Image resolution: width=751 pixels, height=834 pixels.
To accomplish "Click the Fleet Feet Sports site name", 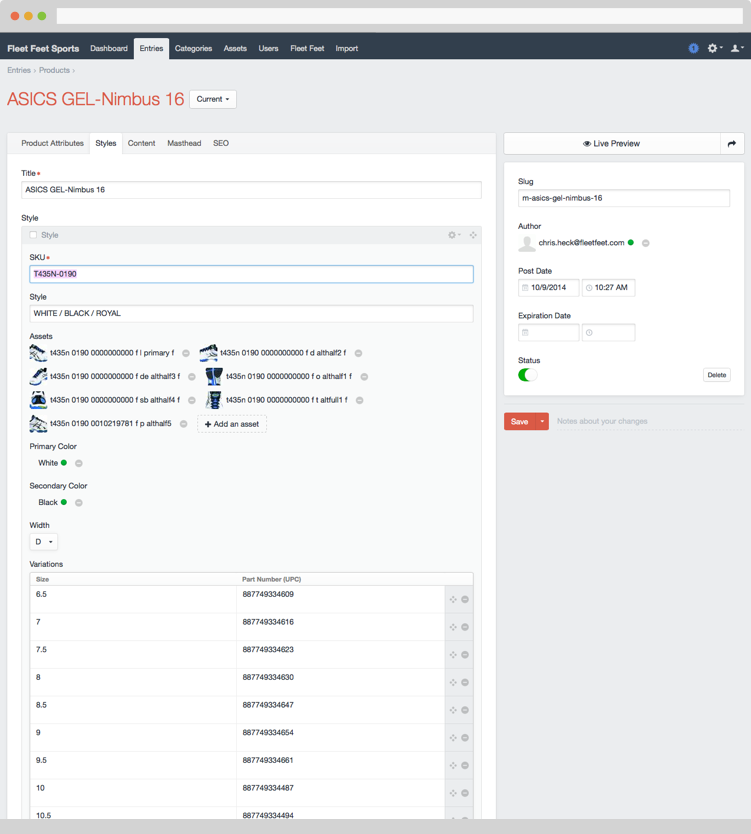I will tap(43, 48).
